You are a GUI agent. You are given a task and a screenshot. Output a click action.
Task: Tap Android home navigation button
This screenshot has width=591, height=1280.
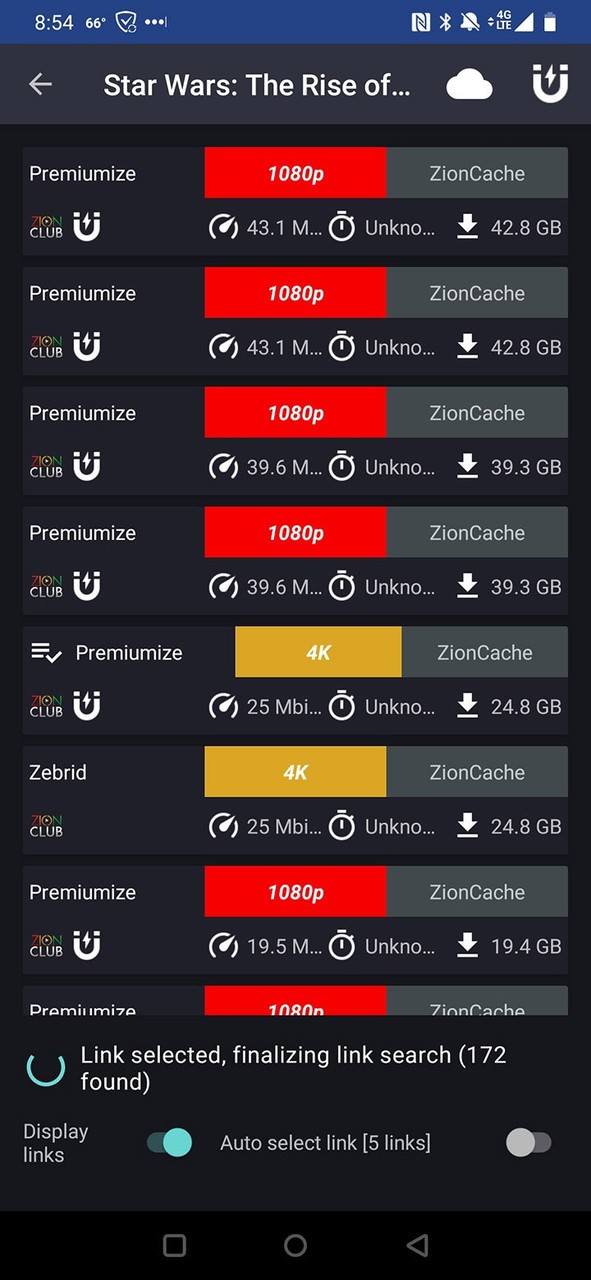[295, 1245]
